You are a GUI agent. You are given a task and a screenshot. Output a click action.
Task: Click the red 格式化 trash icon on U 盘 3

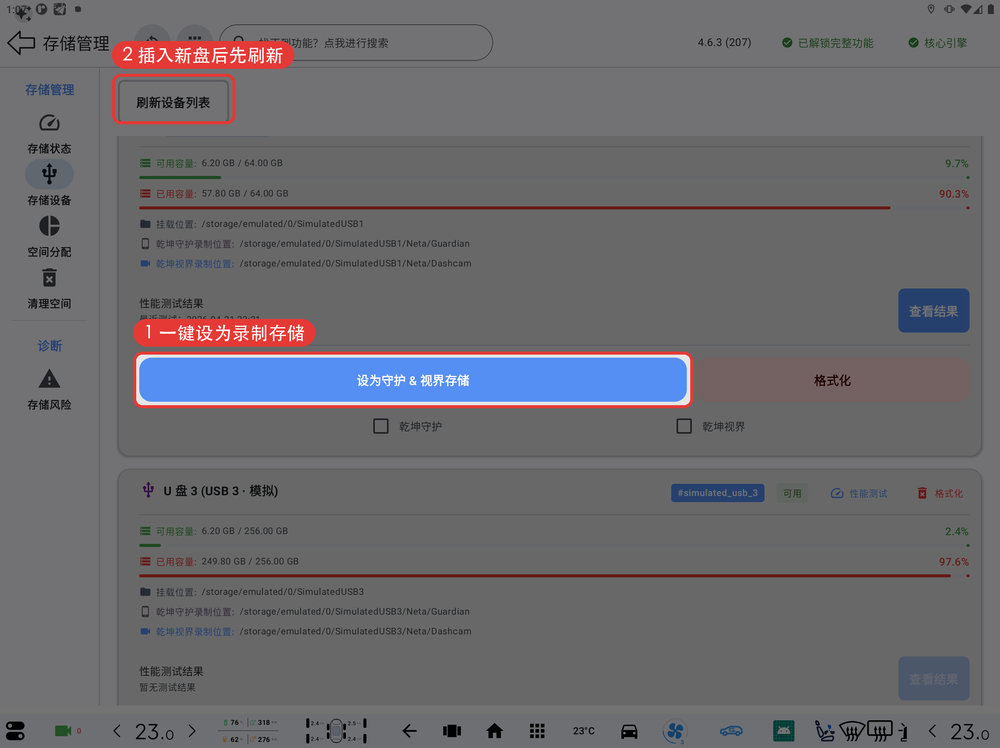click(922, 493)
